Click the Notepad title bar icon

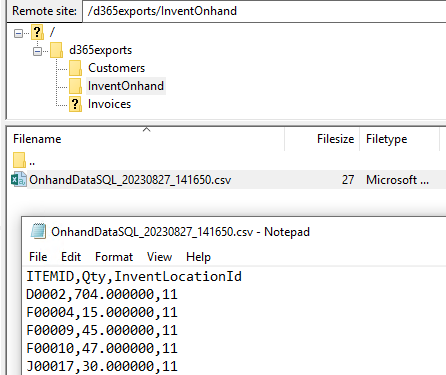38,231
